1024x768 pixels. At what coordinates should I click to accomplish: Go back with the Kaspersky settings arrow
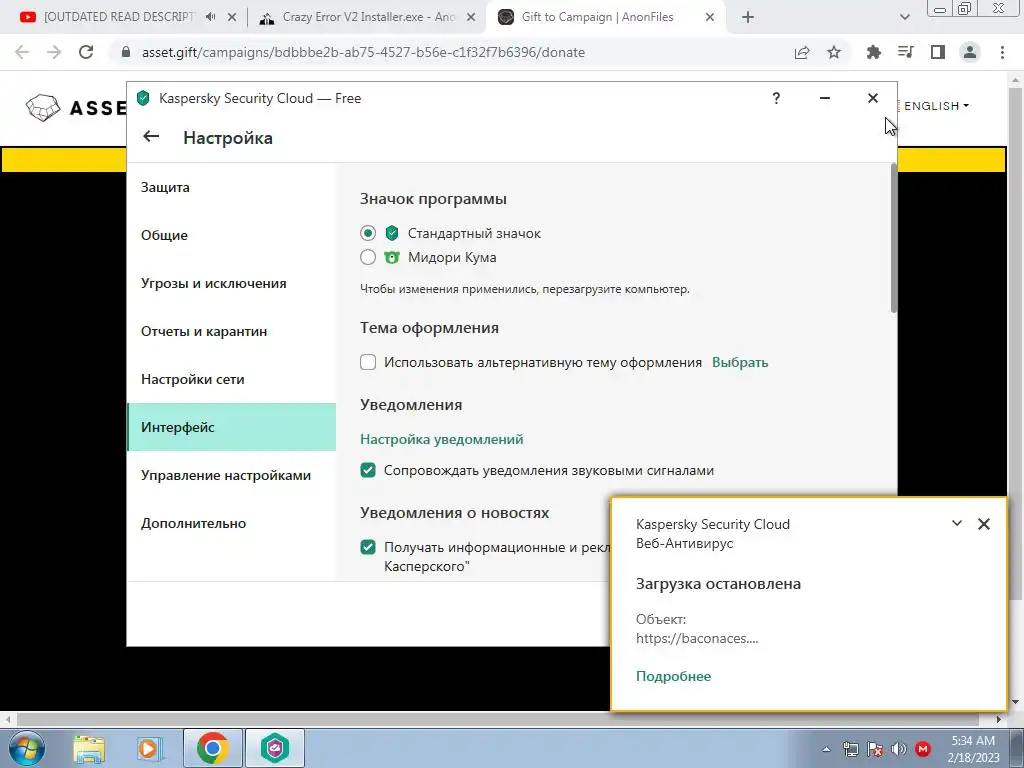point(151,136)
